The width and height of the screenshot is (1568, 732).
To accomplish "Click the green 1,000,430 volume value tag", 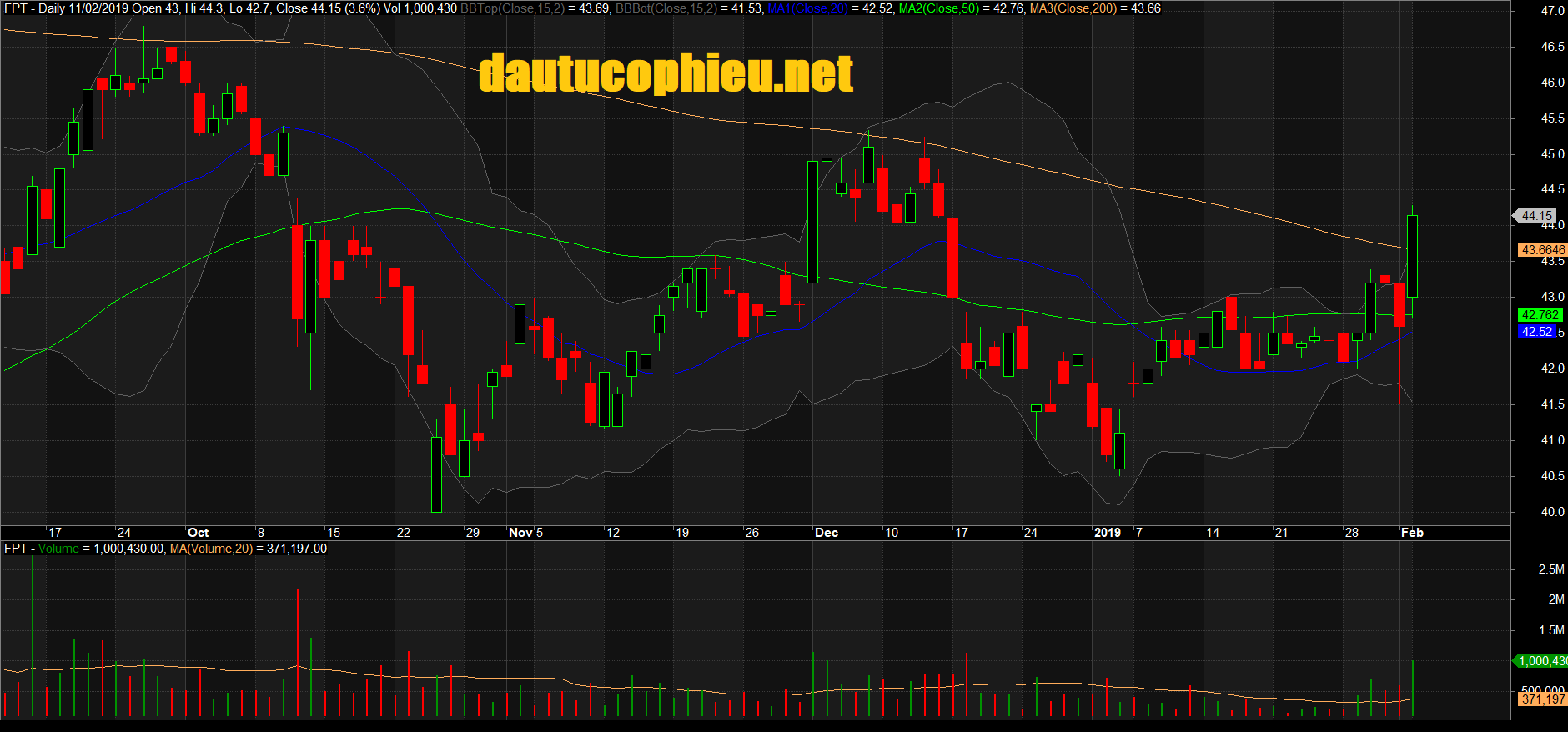I will pyautogui.click(x=1541, y=661).
